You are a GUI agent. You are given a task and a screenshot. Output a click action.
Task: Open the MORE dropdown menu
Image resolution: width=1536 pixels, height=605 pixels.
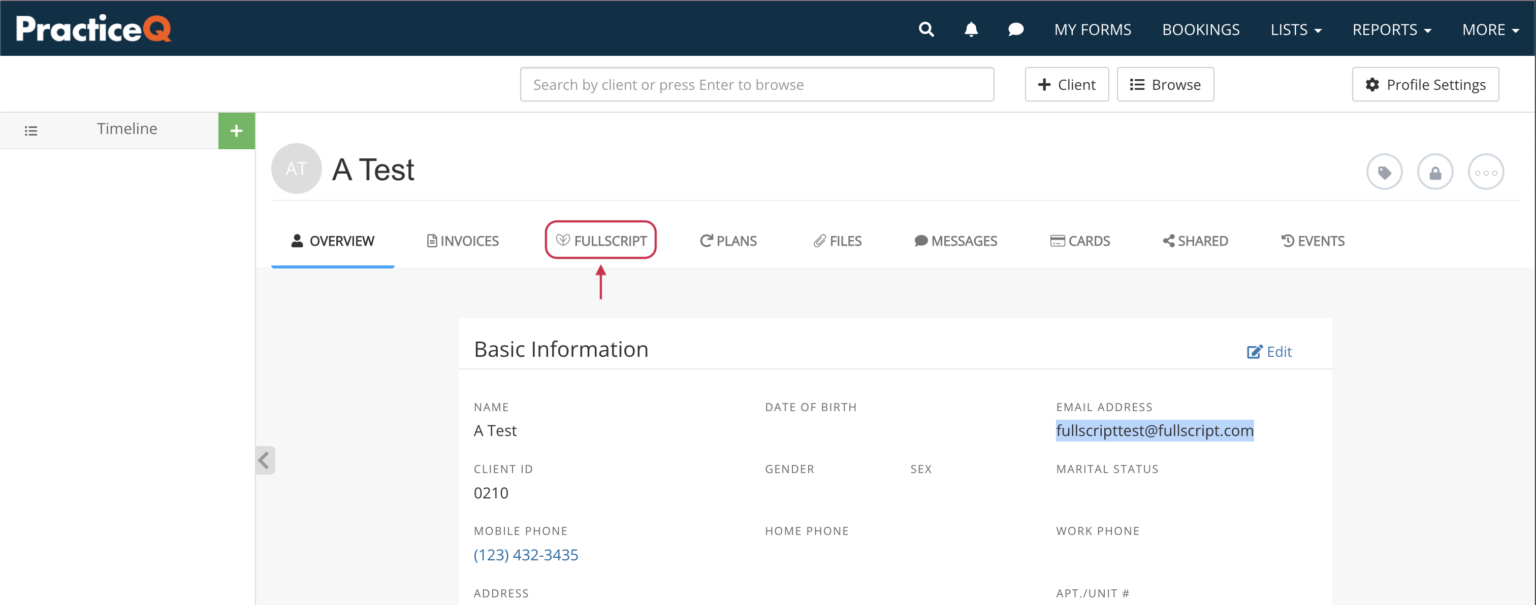tap(1489, 29)
